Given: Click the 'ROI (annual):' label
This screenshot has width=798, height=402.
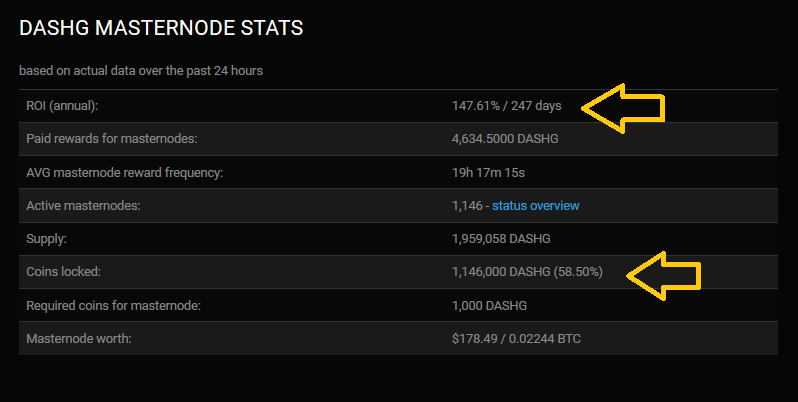Looking at the screenshot, I should pos(62,106).
